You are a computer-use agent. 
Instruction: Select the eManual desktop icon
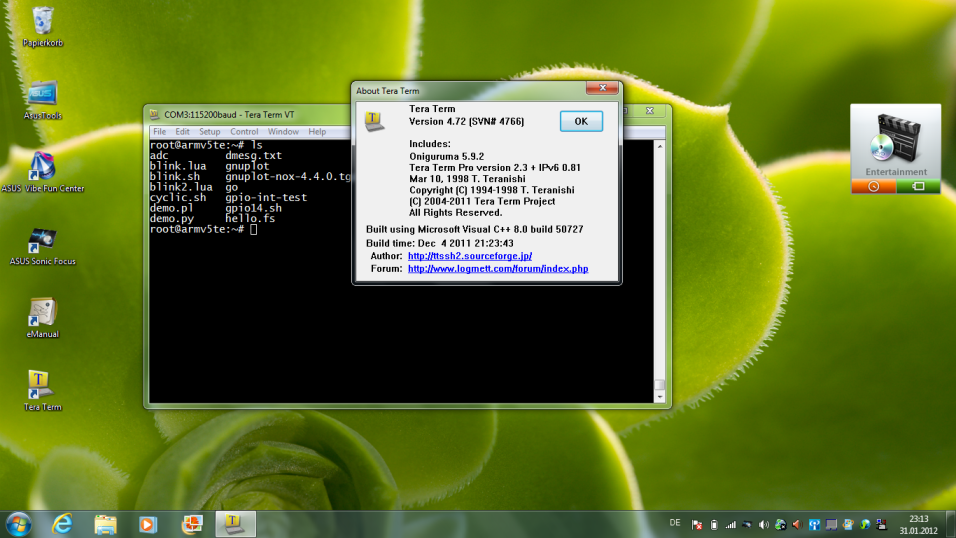[43, 318]
